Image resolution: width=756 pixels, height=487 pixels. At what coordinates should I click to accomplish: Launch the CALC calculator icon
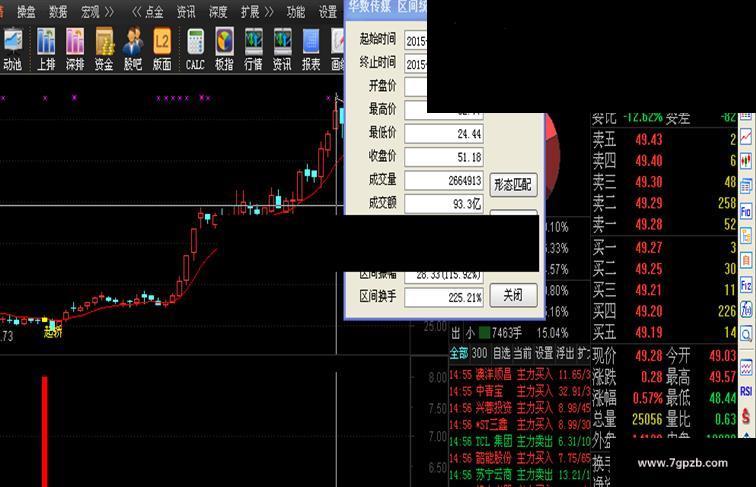195,49
